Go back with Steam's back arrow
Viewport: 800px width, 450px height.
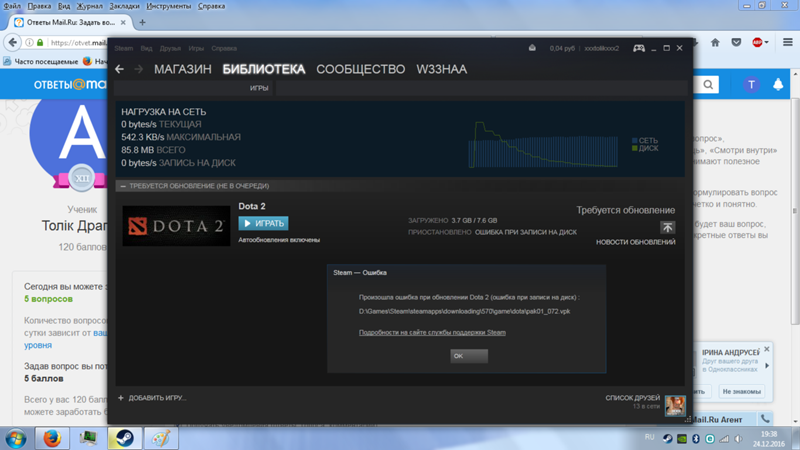click(x=119, y=69)
